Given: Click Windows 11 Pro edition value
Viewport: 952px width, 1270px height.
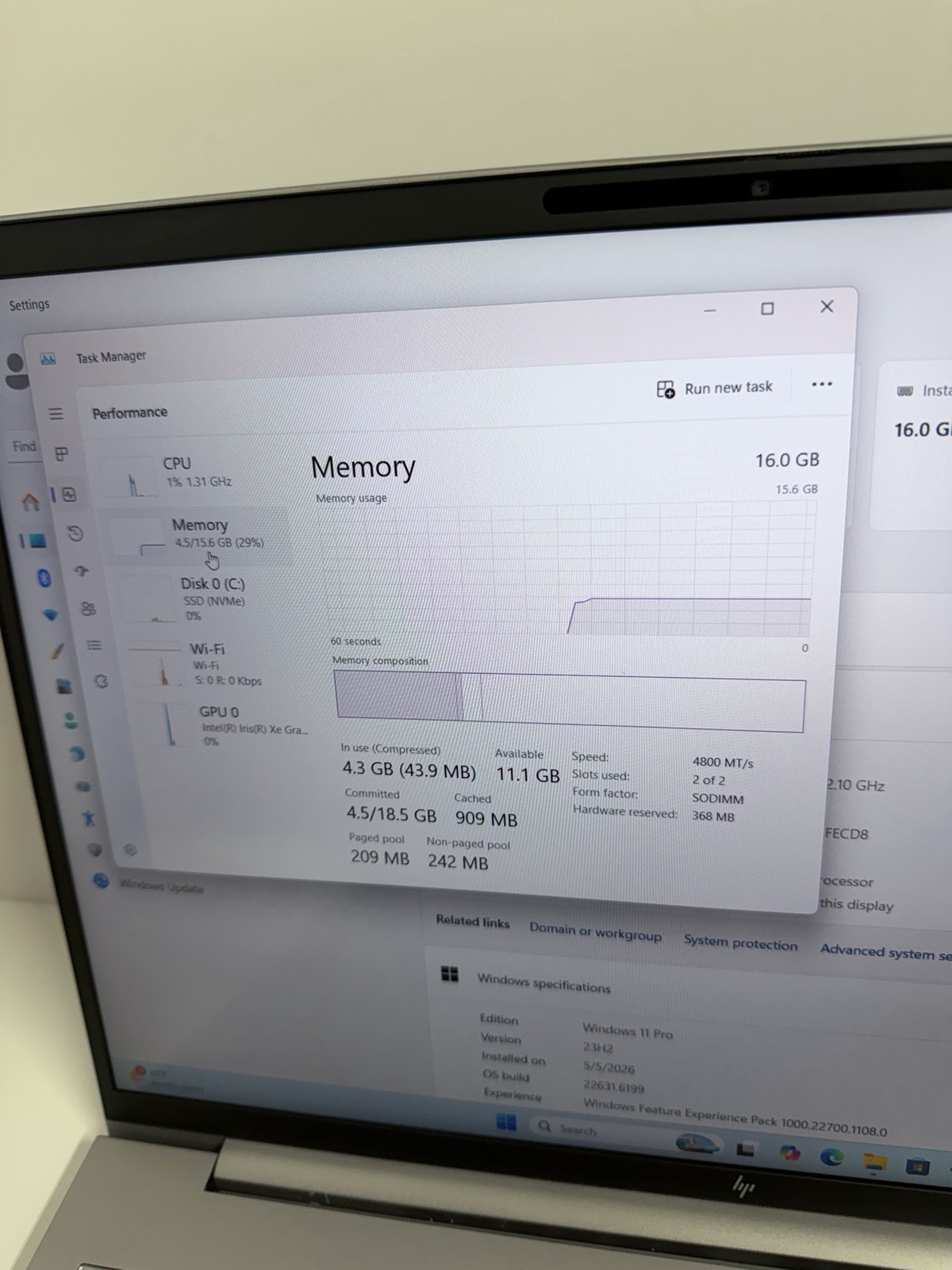Looking at the screenshot, I should coord(628,1032).
